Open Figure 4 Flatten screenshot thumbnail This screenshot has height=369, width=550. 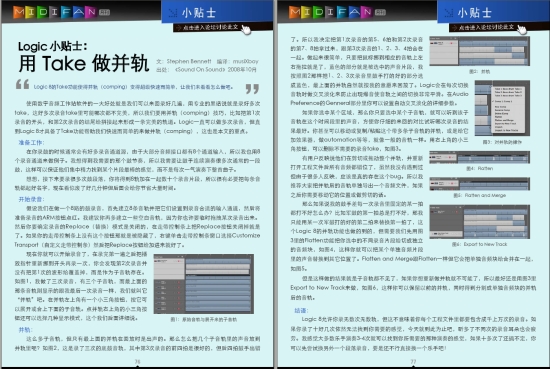click(x=479, y=157)
